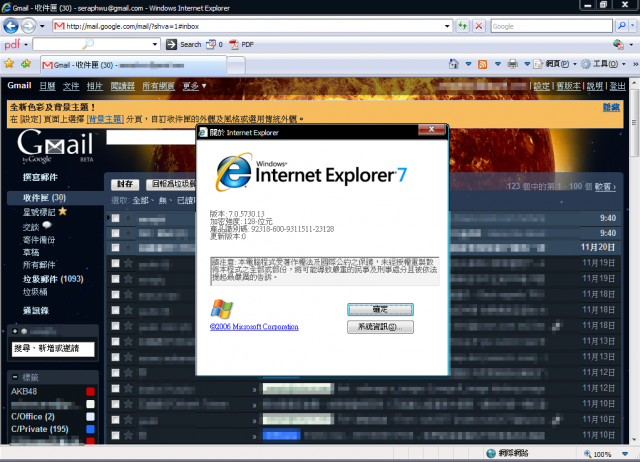This screenshot has width=640, height=462.
Task: Tick checkbox for first 11月19日 message
Action: 116,263
